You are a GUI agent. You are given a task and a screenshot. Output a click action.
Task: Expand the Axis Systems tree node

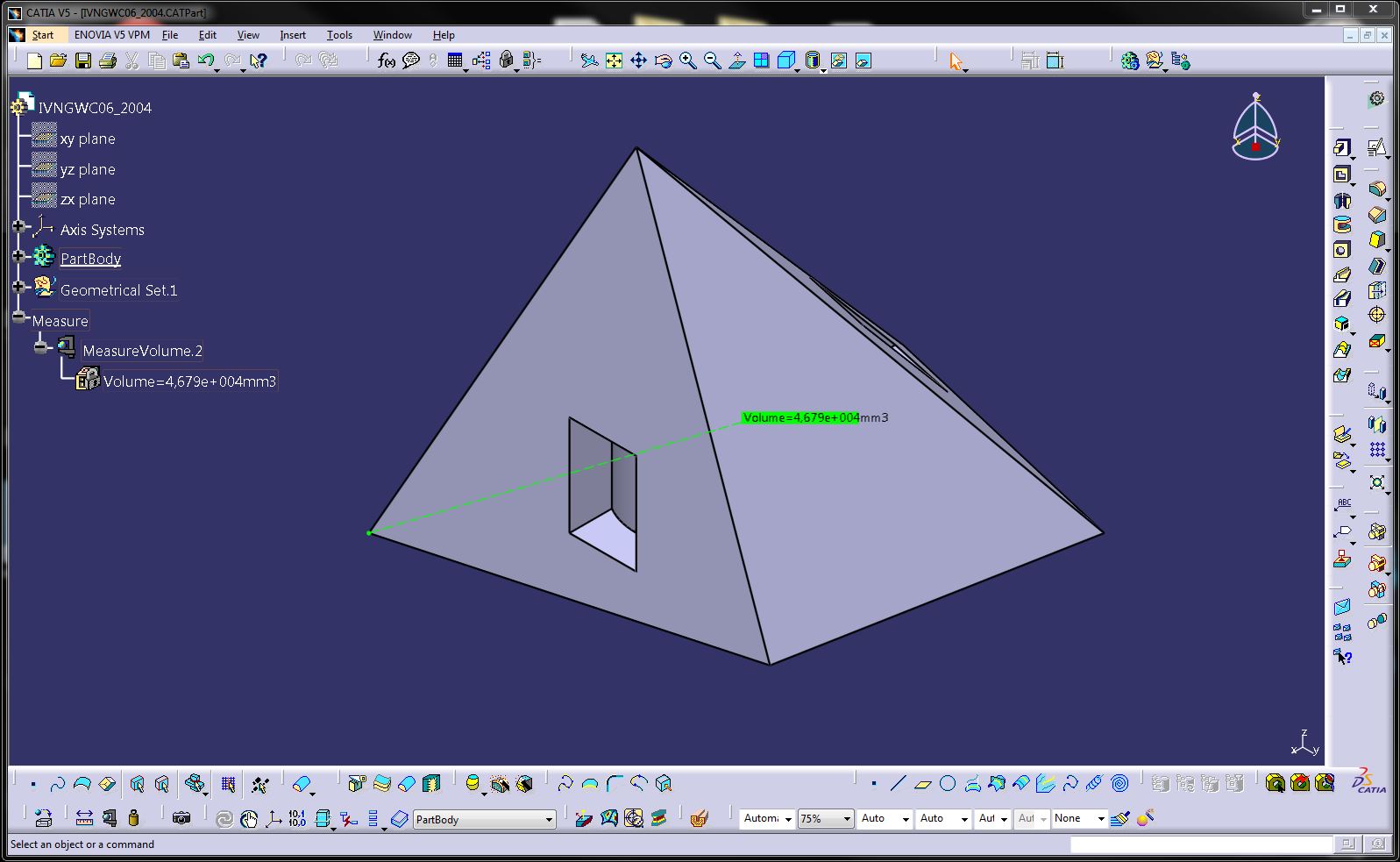point(18,226)
